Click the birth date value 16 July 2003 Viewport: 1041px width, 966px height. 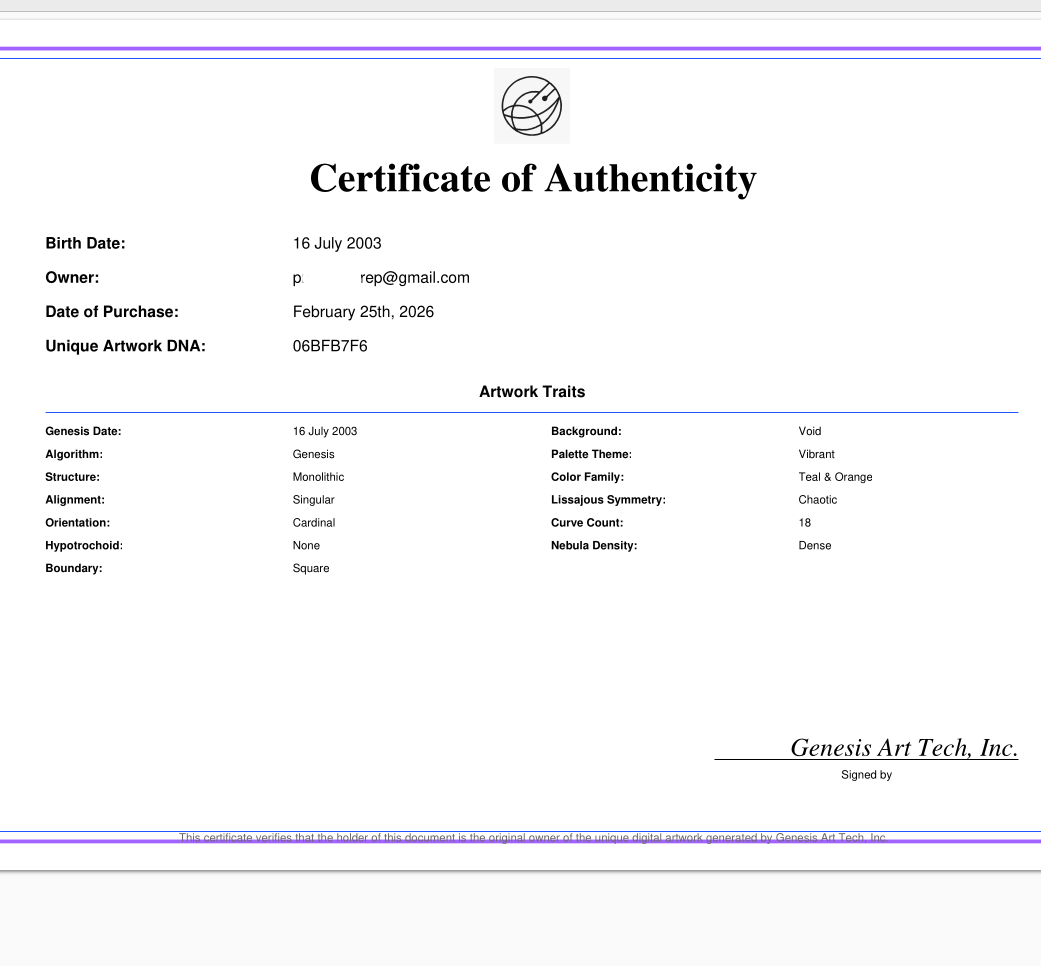pyautogui.click(x=337, y=243)
